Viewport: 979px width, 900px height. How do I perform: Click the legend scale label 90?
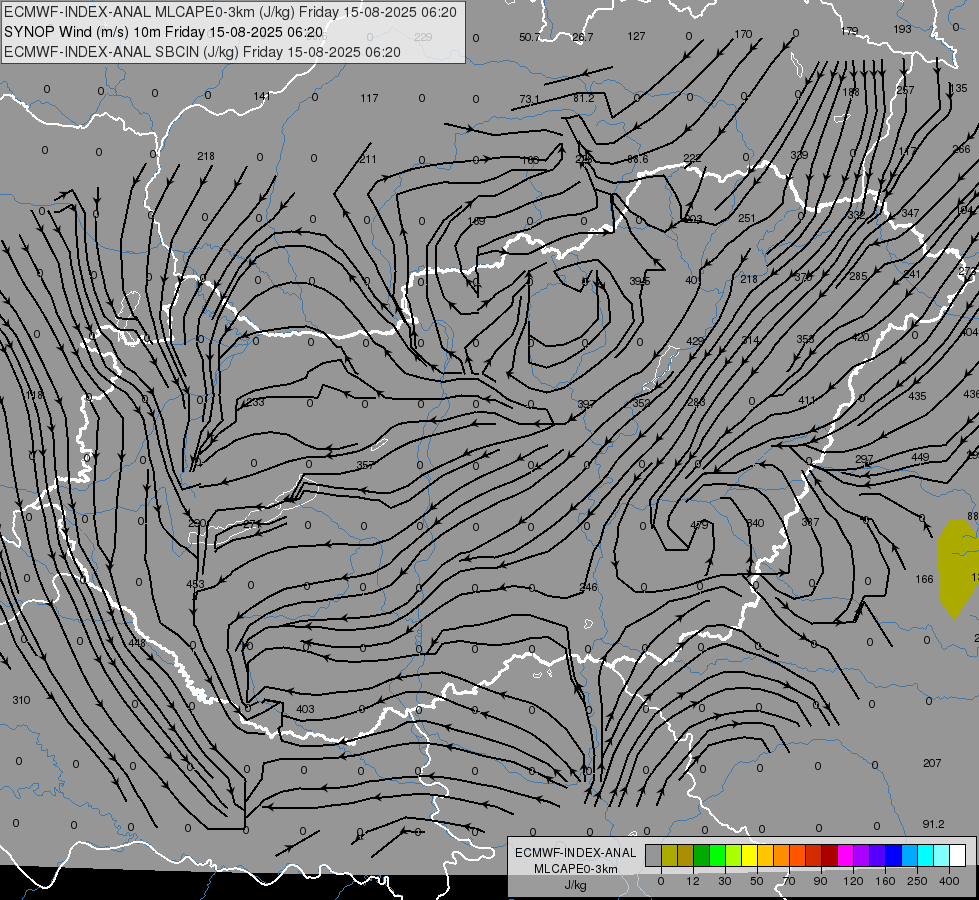click(x=820, y=881)
